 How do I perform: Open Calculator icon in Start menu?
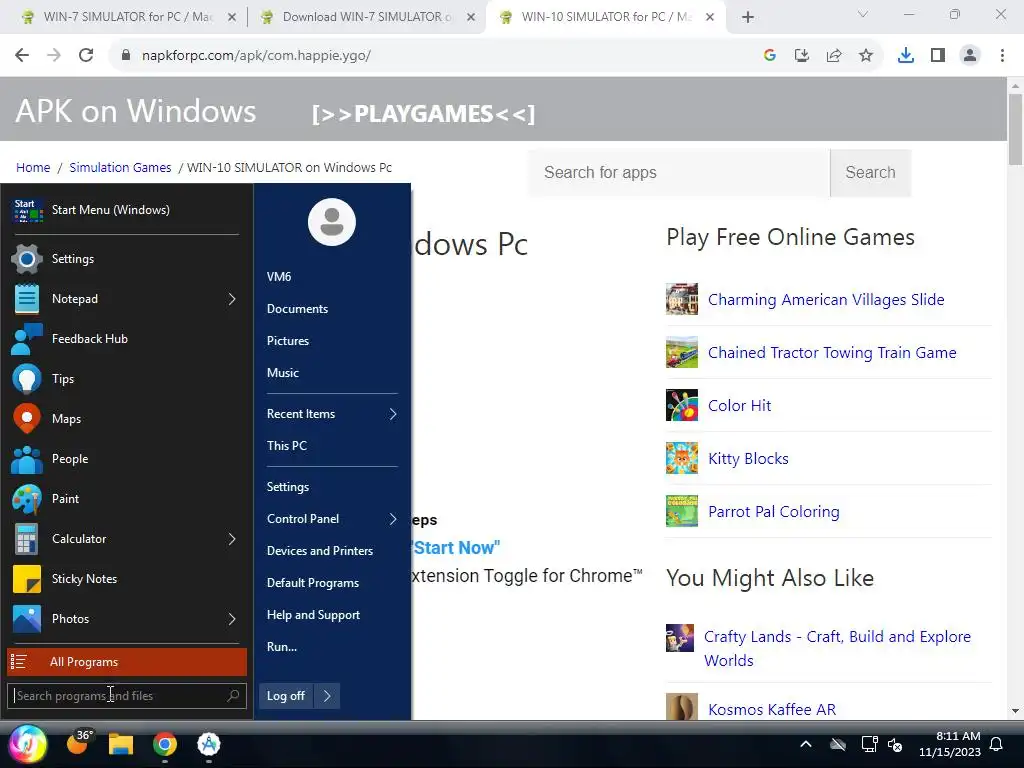27,539
